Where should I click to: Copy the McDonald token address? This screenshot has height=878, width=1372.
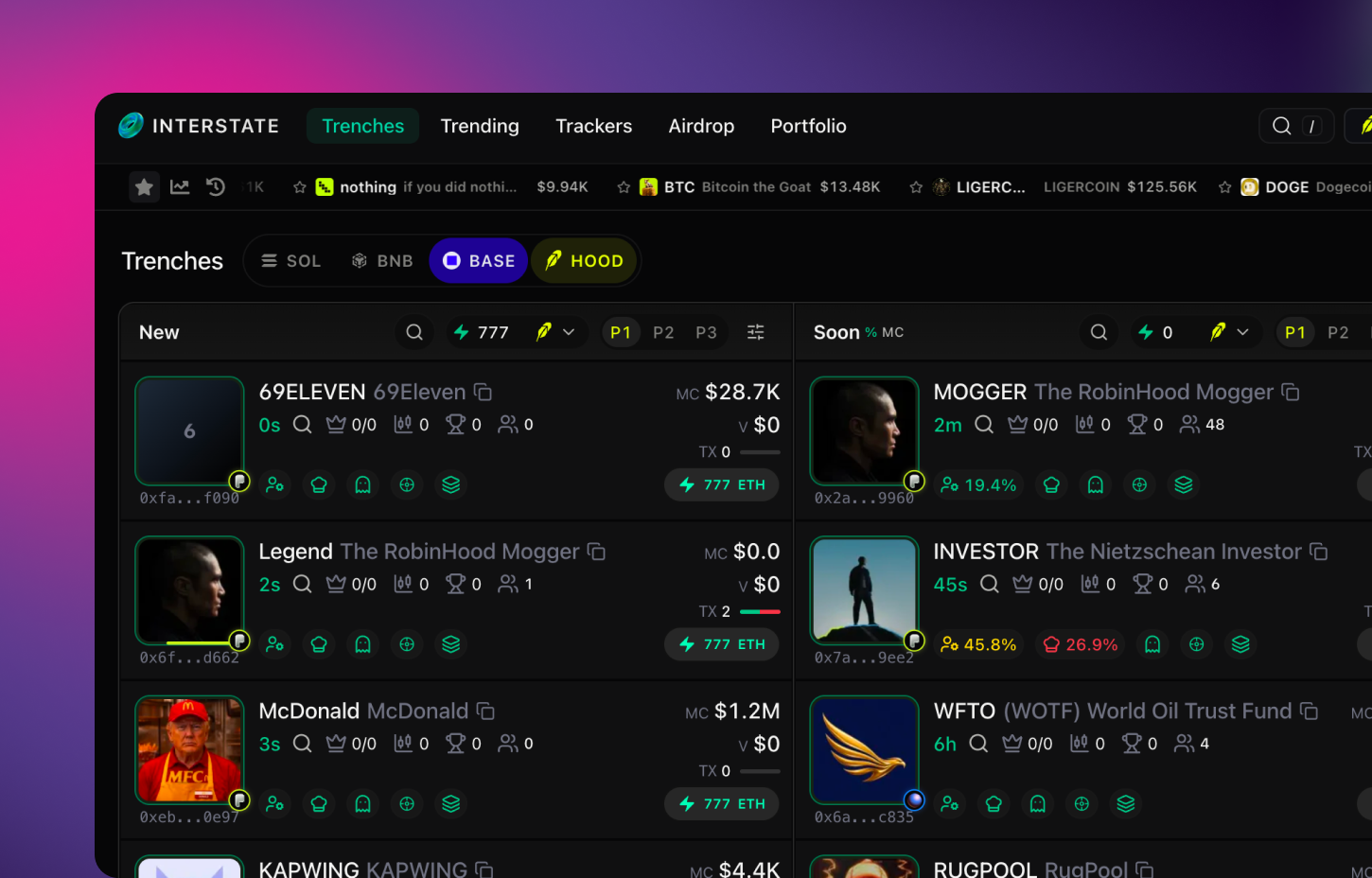click(485, 711)
